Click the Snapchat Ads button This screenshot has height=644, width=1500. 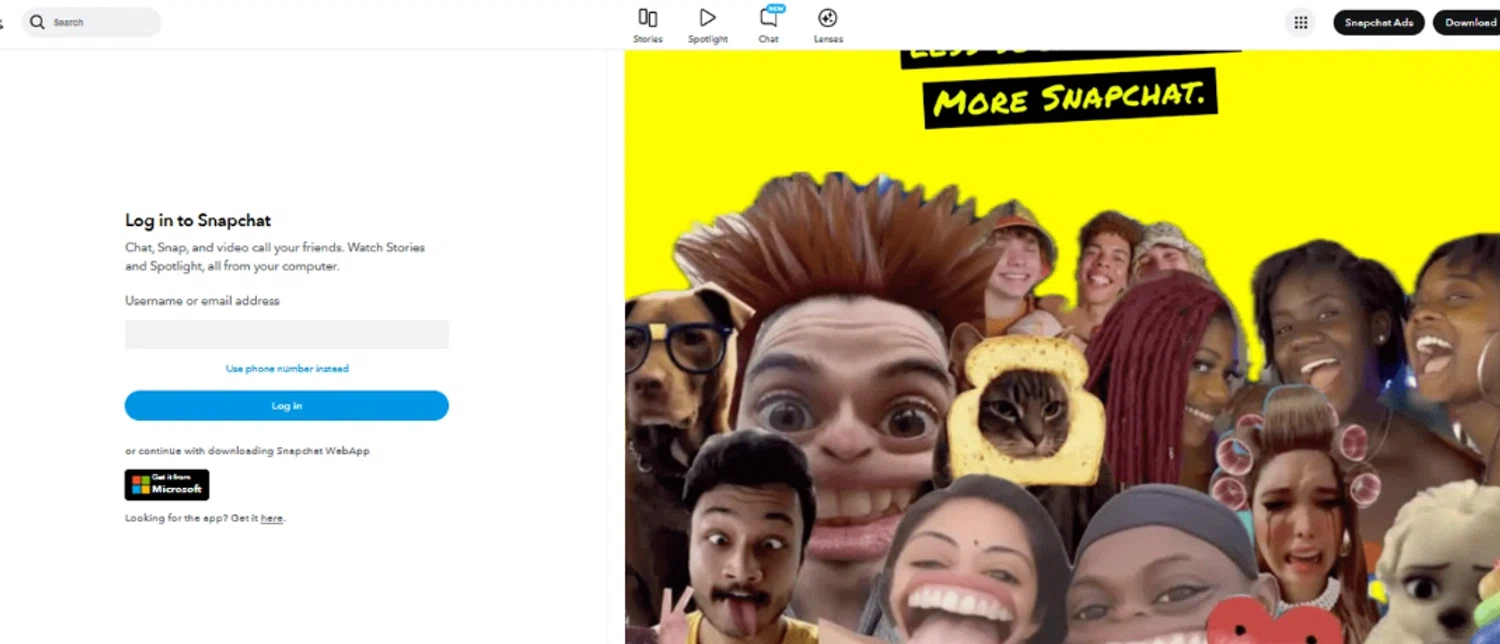(x=1378, y=22)
